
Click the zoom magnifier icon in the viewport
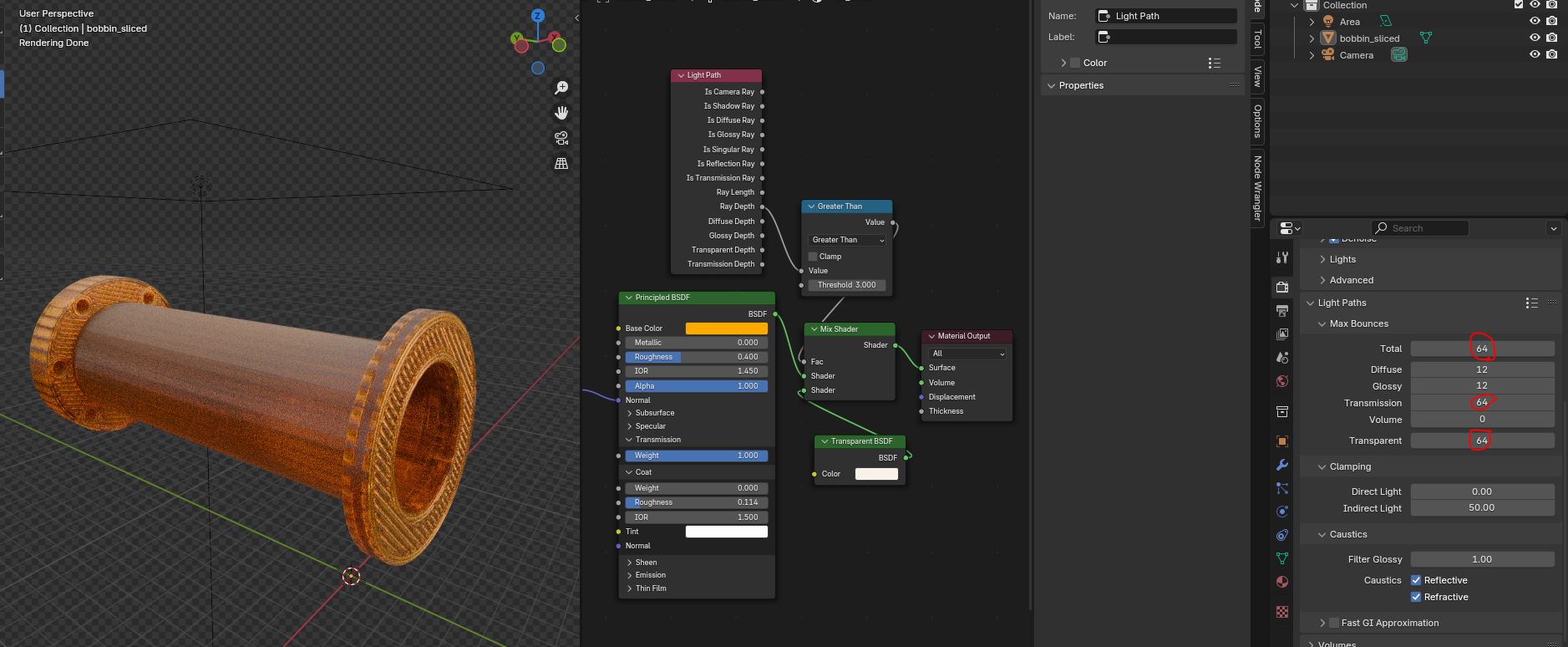tap(561, 88)
